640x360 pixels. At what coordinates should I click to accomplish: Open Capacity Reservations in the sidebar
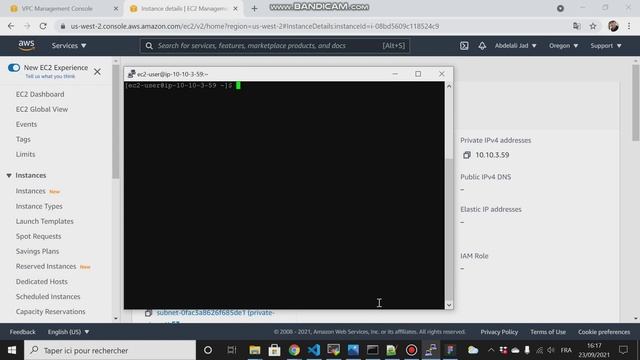click(x=51, y=312)
